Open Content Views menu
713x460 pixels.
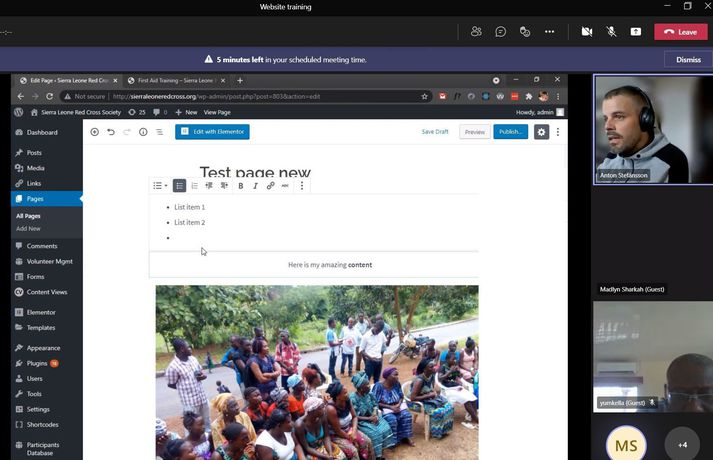47,292
